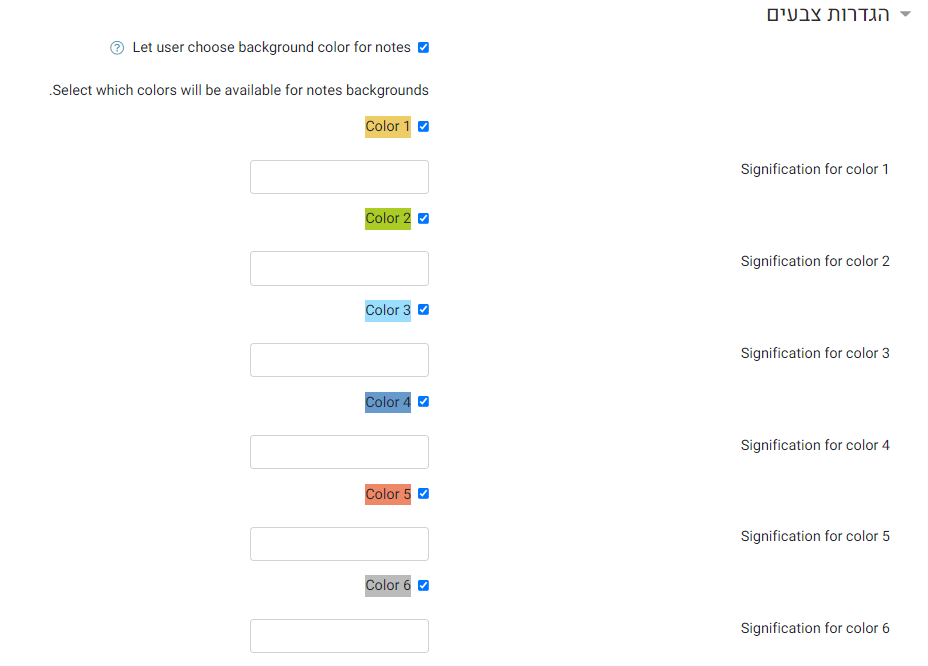Disable the Color 3 checkbox

coord(423,310)
